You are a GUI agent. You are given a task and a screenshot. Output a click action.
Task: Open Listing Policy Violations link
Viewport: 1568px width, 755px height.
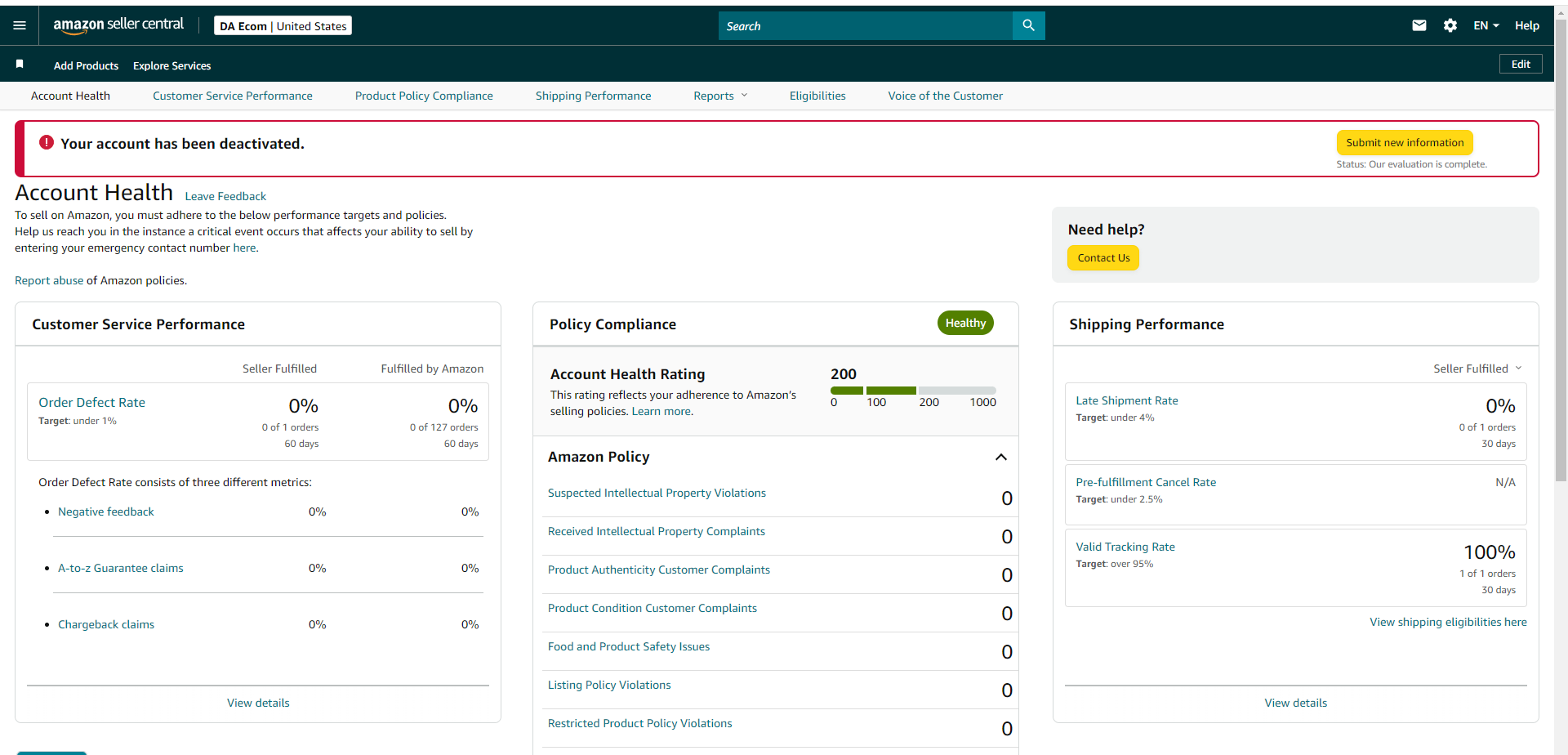609,685
